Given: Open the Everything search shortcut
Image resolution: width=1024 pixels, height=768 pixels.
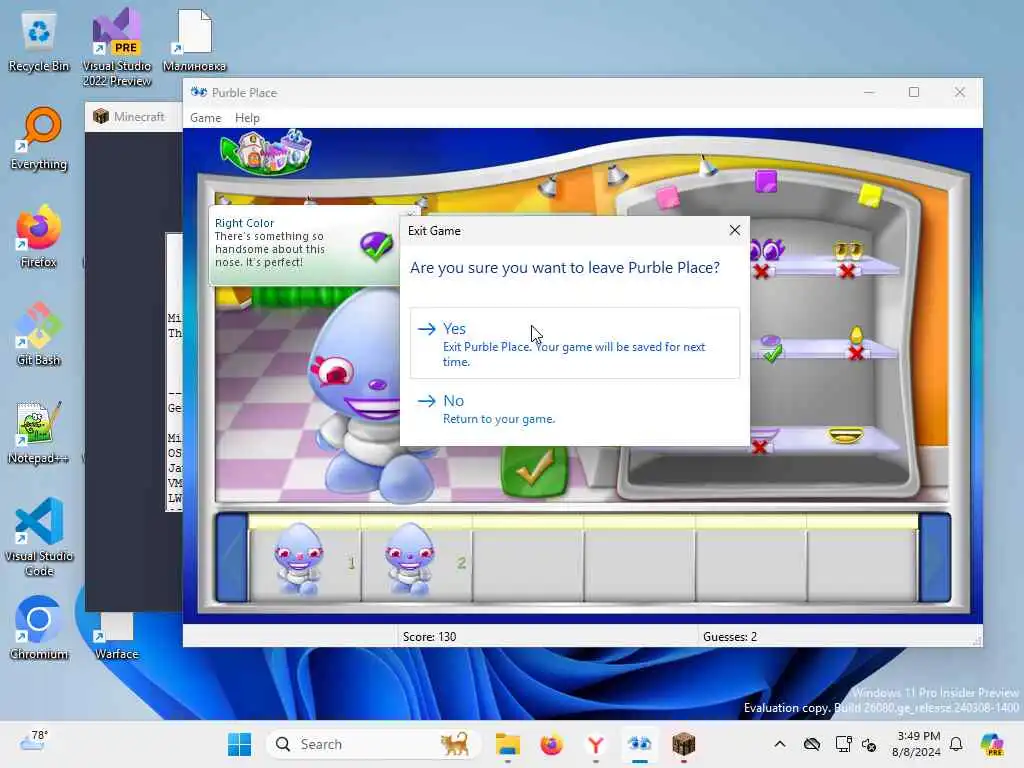Looking at the screenshot, I should pos(39,138).
